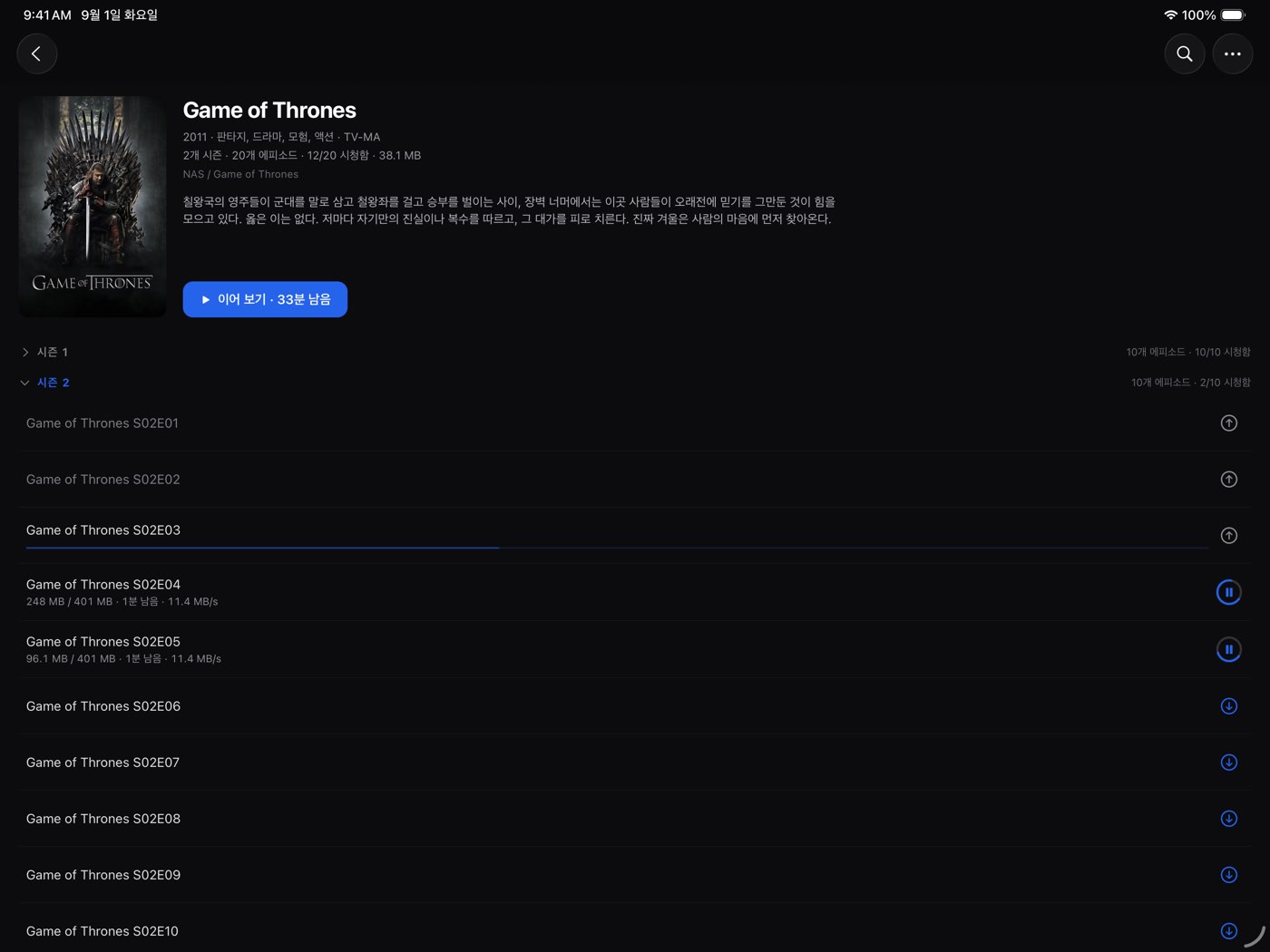Tap the uploaded icon for S02E02
This screenshot has height=952, width=1270.
click(x=1229, y=480)
